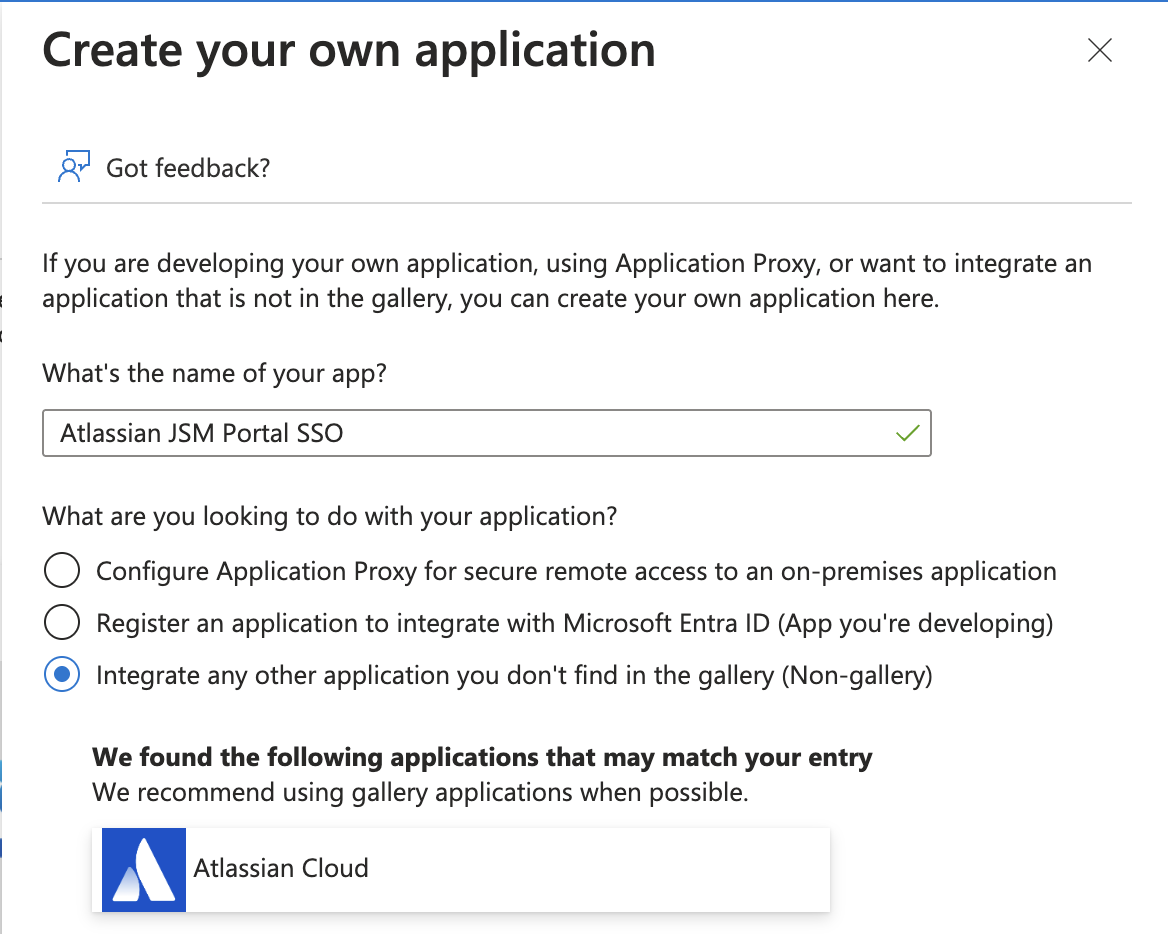Click the Atlassian Cloud logo icon
The height and width of the screenshot is (934, 1168).
pyautogui.click(x=139, y=869)
